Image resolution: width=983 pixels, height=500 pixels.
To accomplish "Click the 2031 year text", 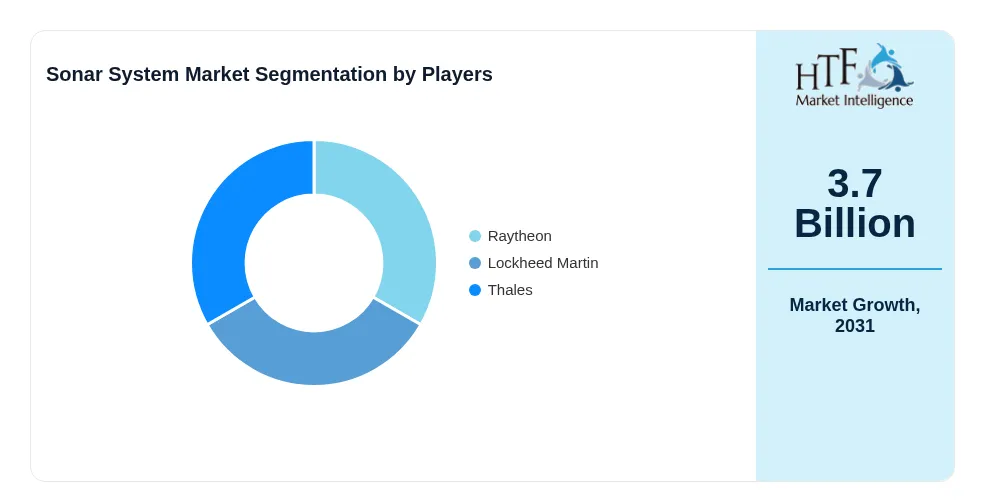I will click(855, 326).
